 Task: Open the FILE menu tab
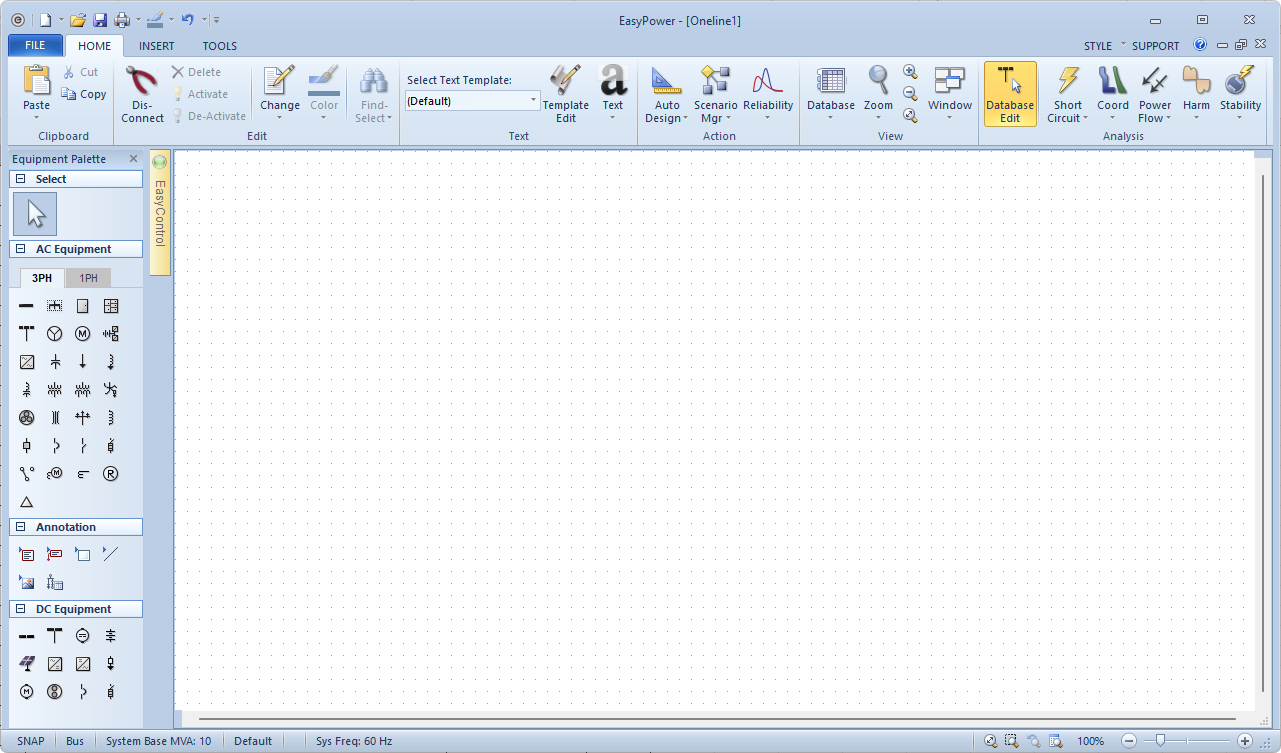[35, 46]
